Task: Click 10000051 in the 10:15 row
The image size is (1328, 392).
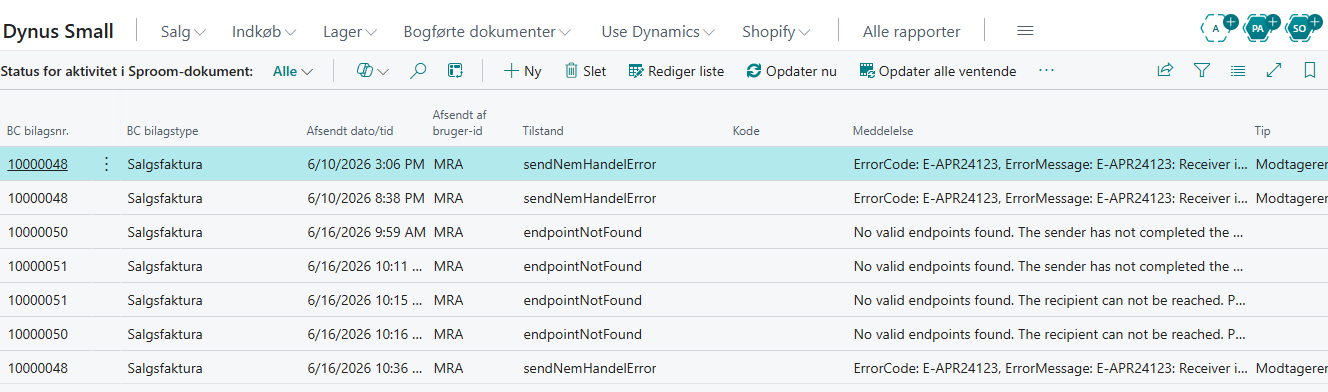Action: tap(37, 300)
